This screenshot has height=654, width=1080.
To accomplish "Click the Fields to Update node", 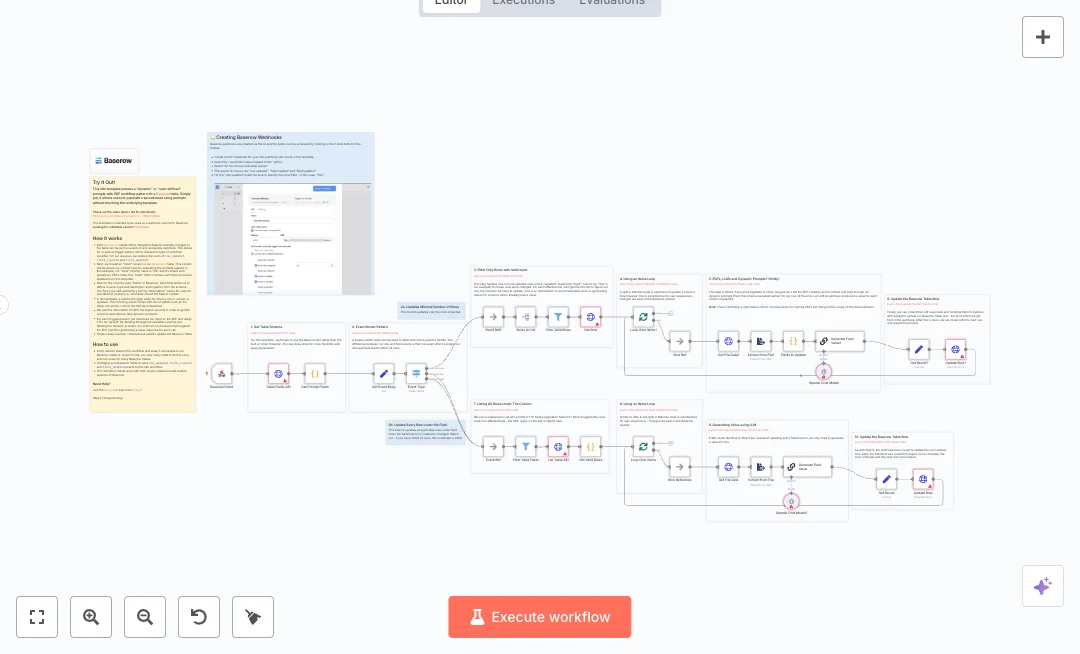I will click(794, 341).
